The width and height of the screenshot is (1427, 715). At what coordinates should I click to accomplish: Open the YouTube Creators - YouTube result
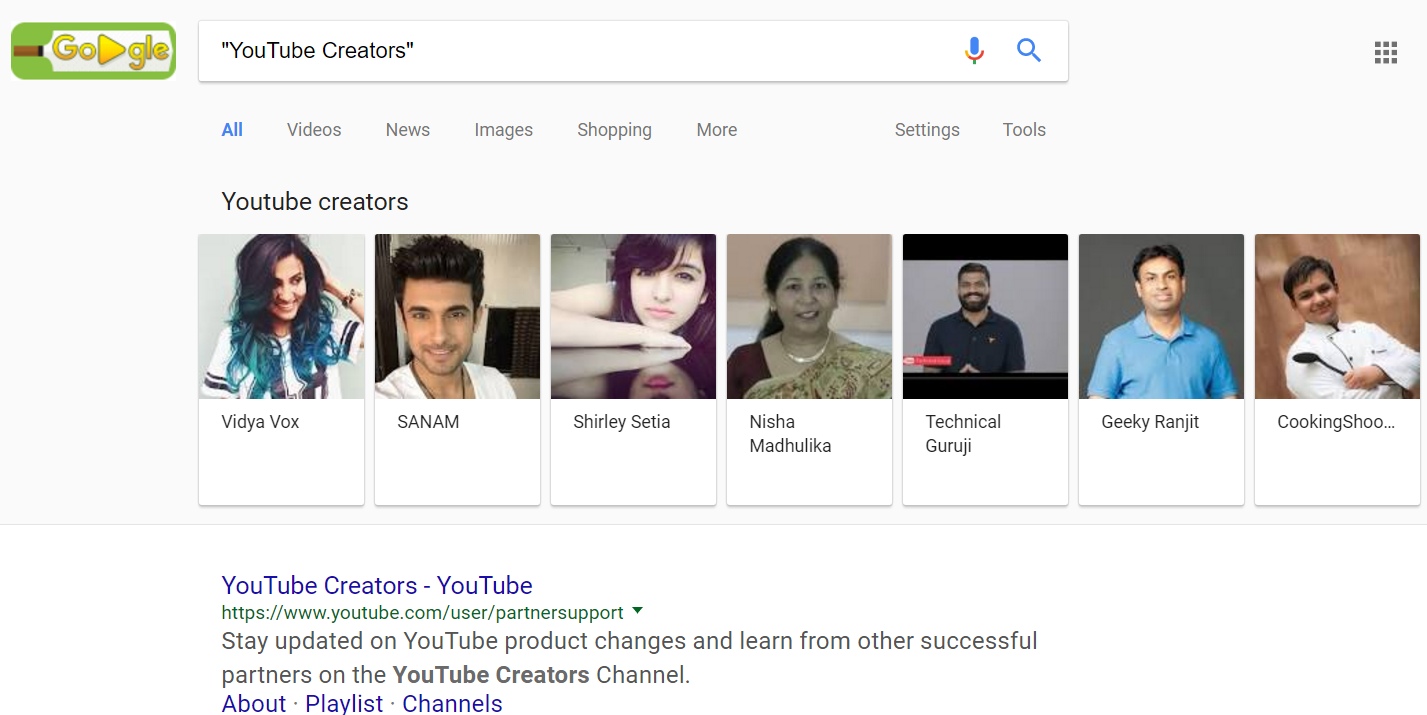click(x=377, y=585)
